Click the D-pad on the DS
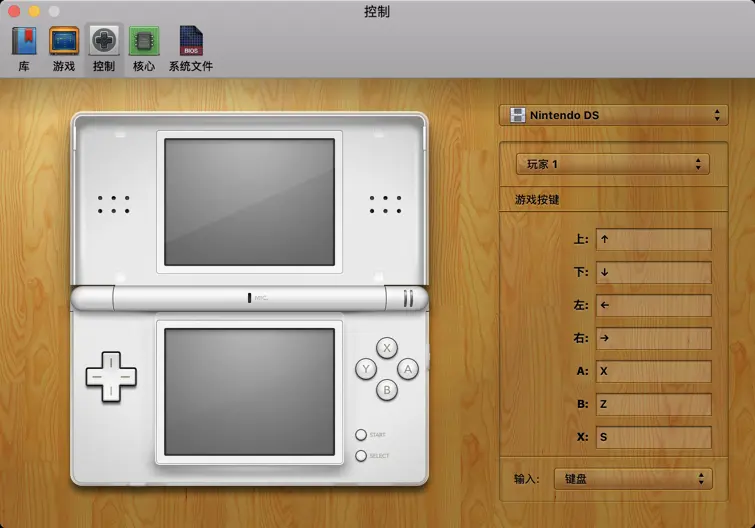The image size is (755, 528). click(x=111, y=376)
